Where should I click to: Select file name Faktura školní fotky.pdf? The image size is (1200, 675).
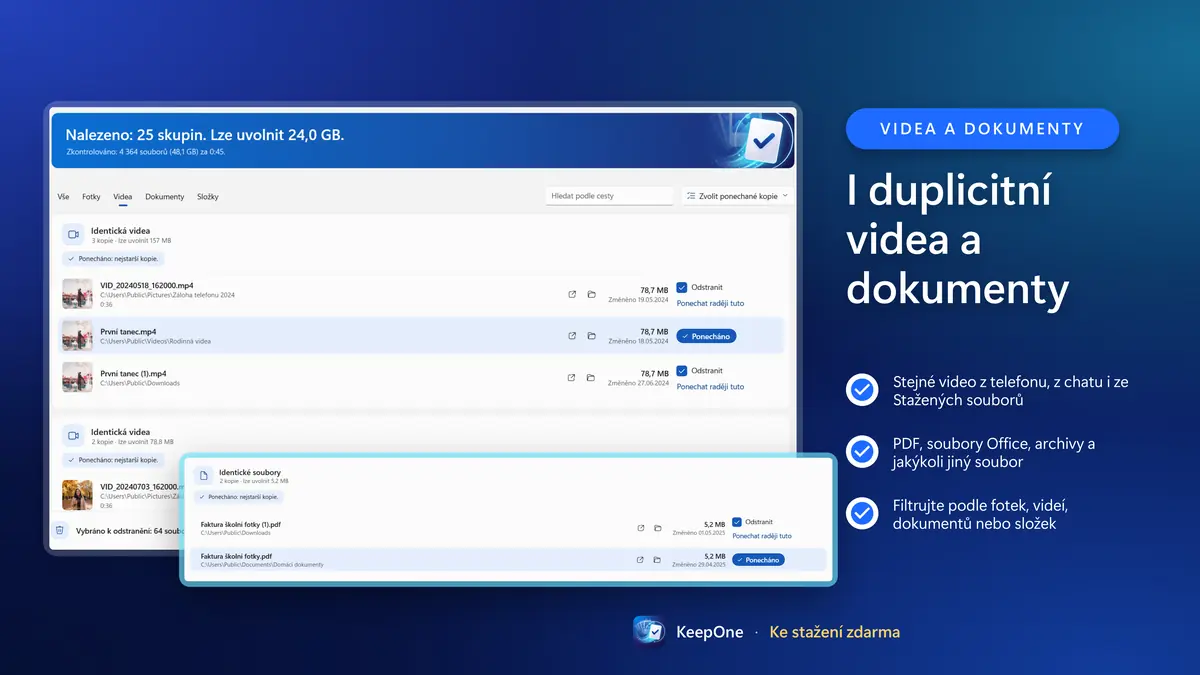(x=236, y=556)
